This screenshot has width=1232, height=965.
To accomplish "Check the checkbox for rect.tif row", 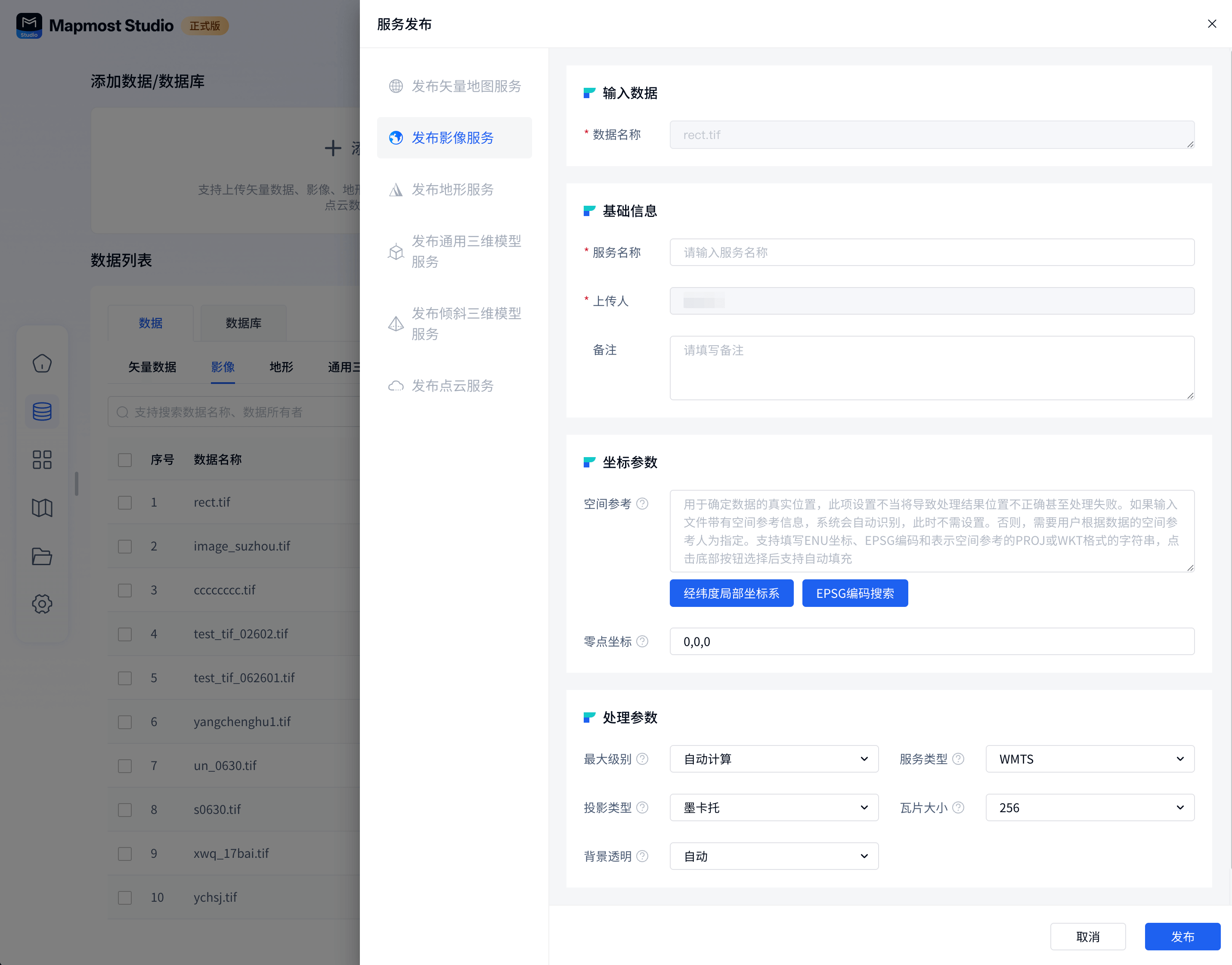I will point(125,503).
